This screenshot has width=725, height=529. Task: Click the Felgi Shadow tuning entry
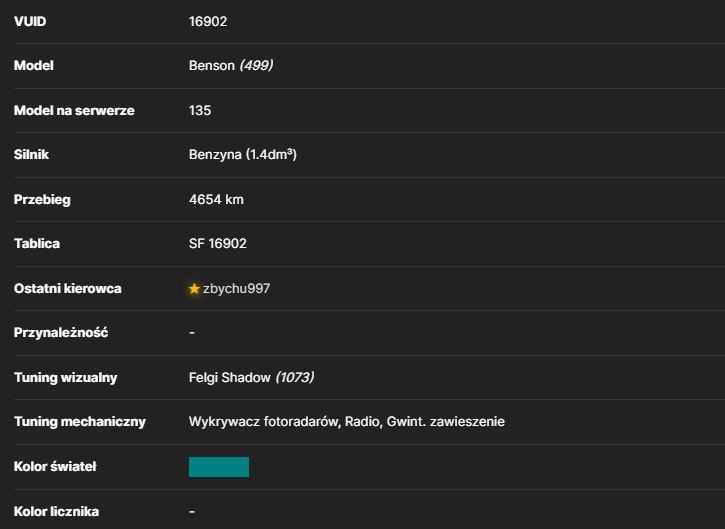[229, 377]
